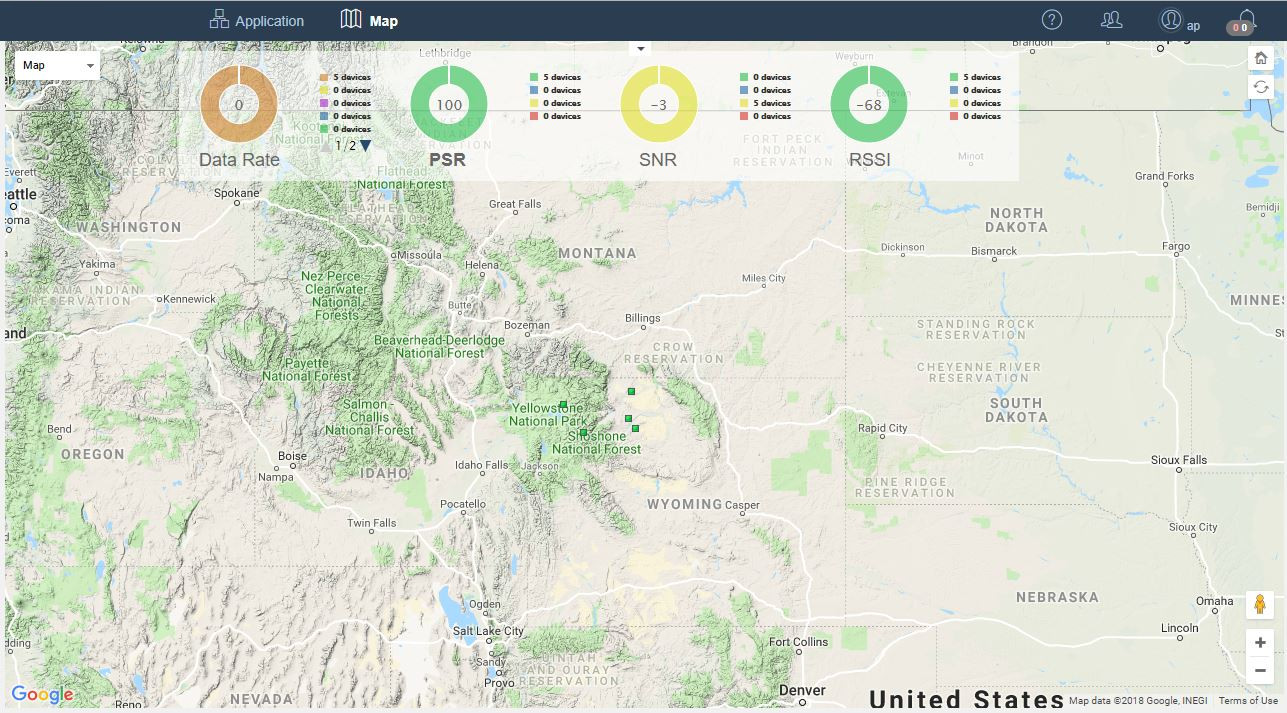Image resolution: width=1287 pixels, height=713 pixels.
Task: Click device marker above Yellowstone National Park label
Action: tap(564, 405)
